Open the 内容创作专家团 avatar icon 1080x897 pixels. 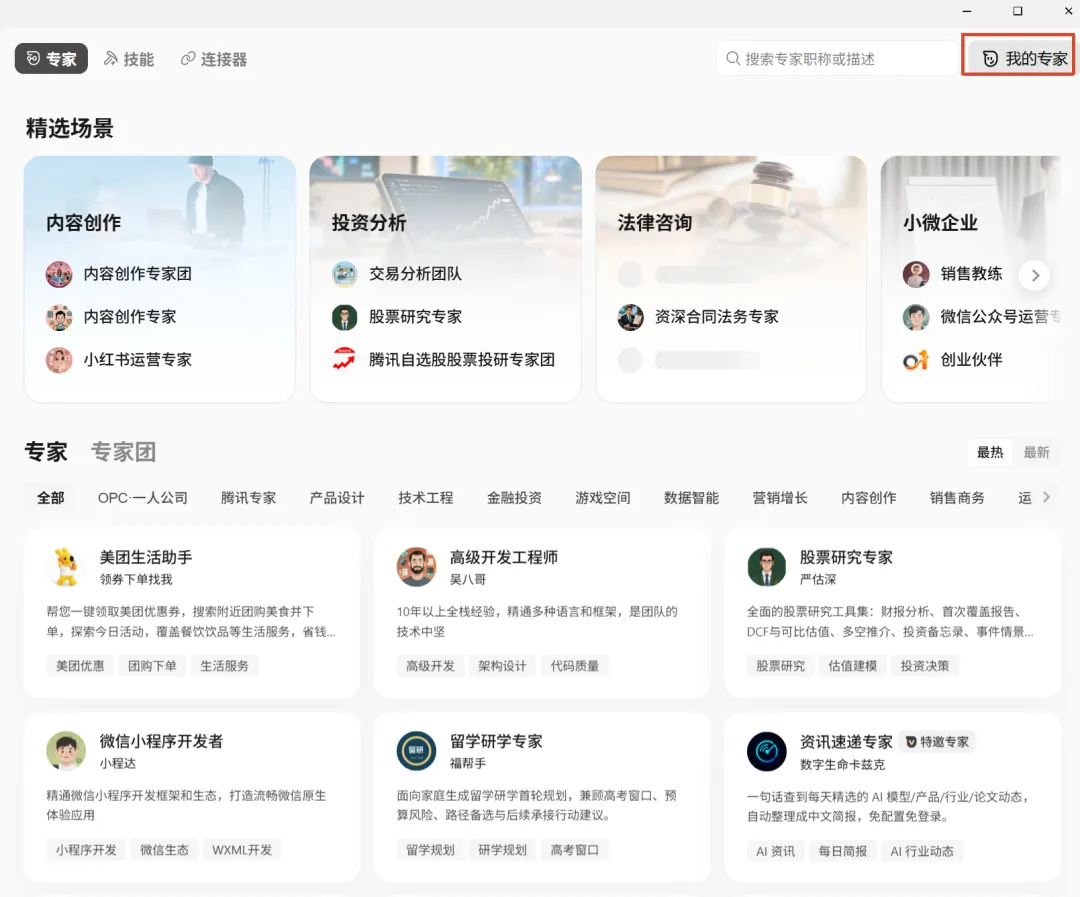point(59,274)
